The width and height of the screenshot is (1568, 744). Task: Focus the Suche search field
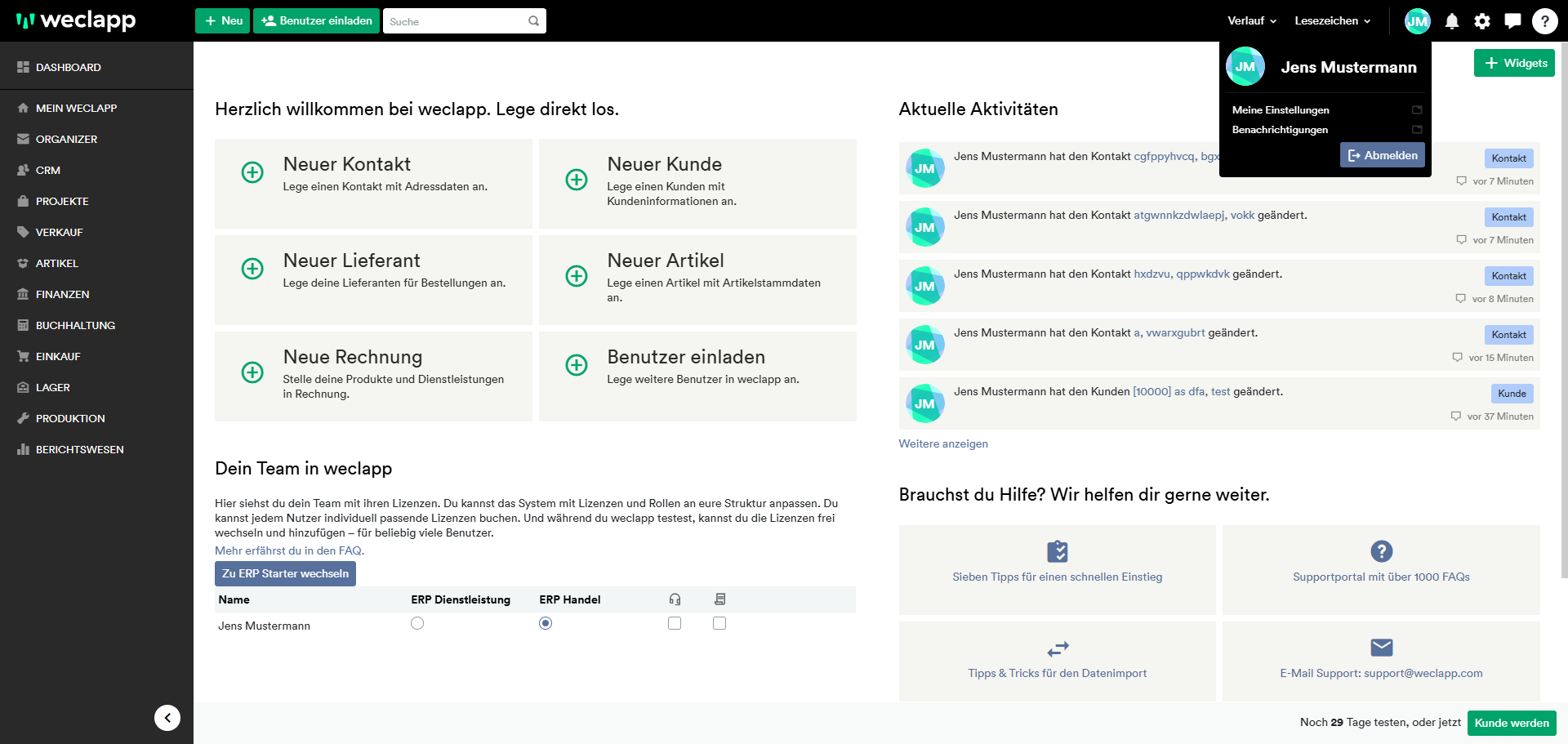coord(453,21)
